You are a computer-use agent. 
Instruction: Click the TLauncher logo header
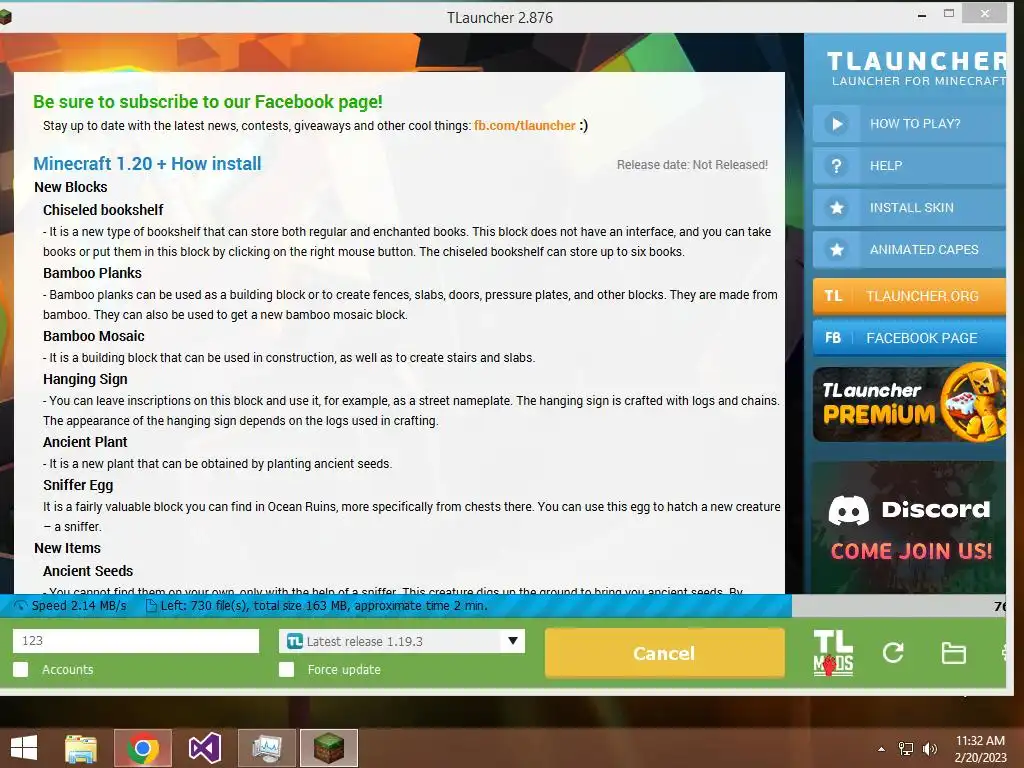coord(916,68)
